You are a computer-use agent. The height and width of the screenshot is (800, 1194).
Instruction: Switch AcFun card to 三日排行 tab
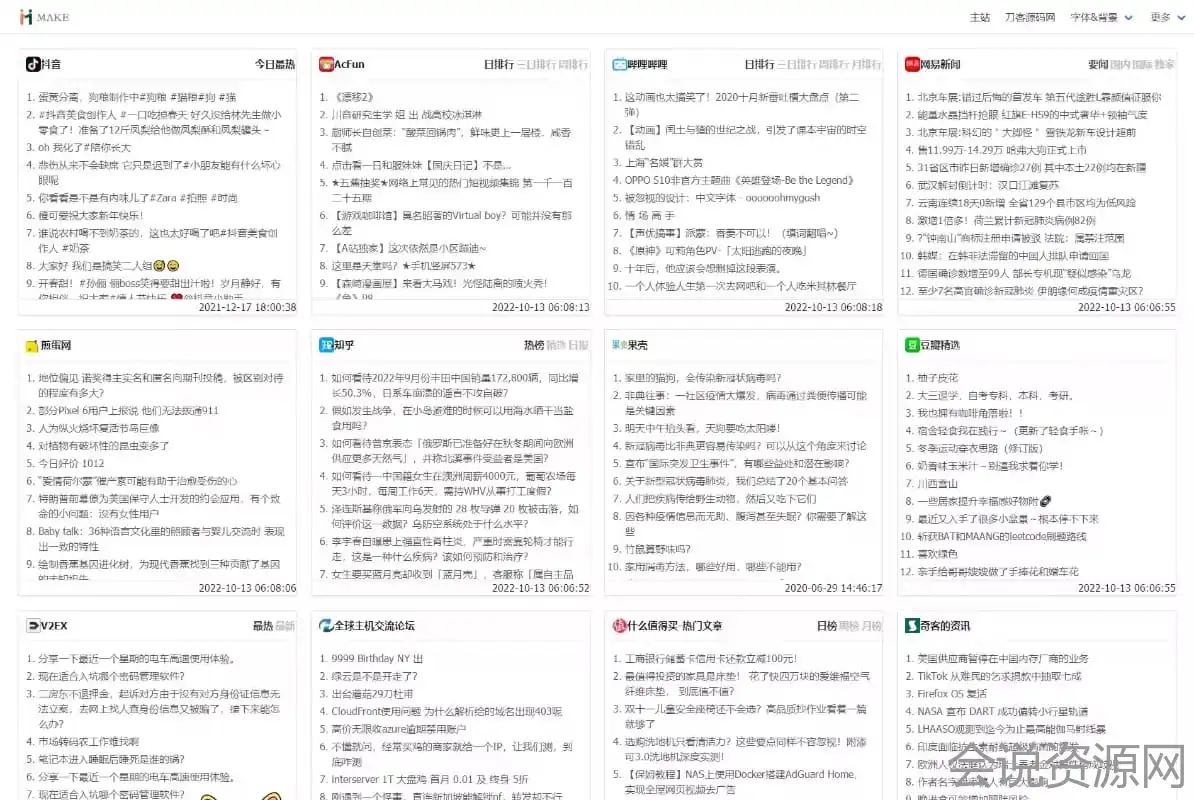[535, 65]
